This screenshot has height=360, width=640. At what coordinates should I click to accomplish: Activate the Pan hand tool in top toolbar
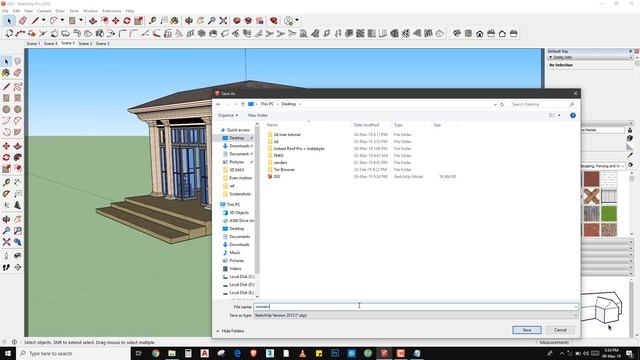[200, 20]
